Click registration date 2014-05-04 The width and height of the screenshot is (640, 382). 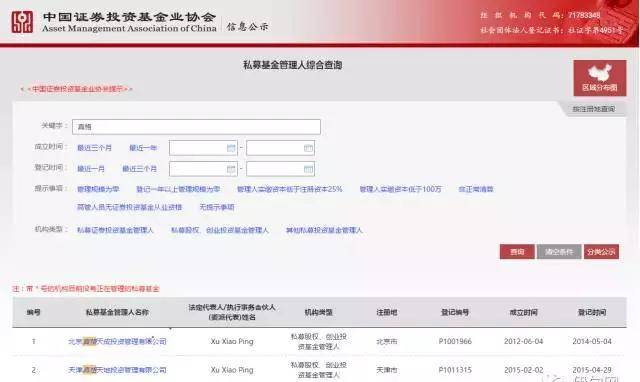pyautogui.click(x=592, y=342)
